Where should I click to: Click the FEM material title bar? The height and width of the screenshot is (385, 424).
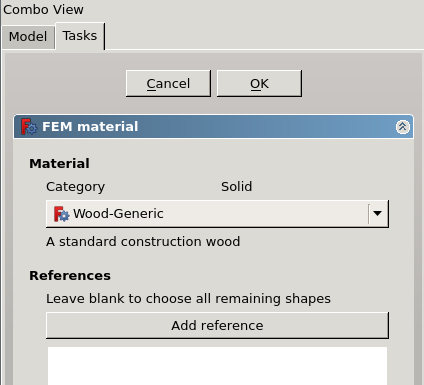pyautogui.click(x=213, y=127)
